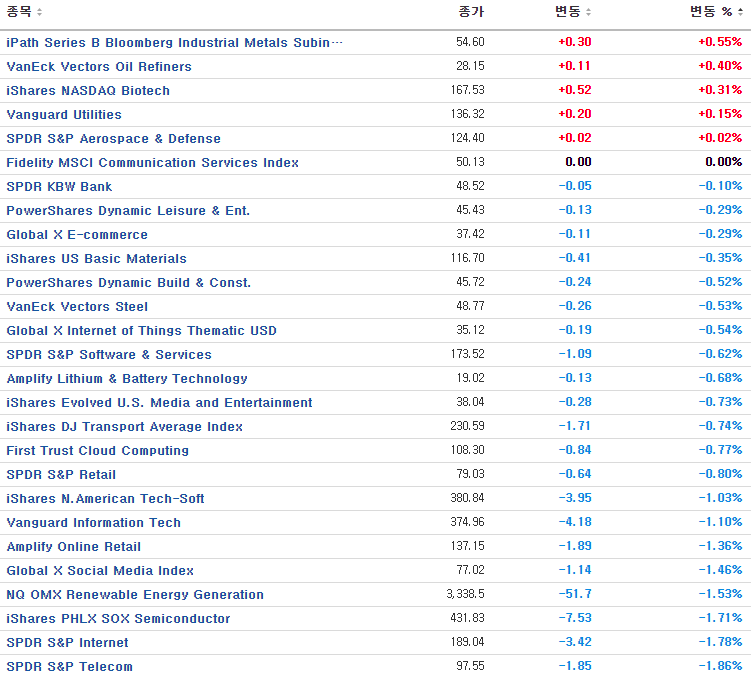Open iPath Series B Bloomberg Industrial Metals link
This screenshot has width=751, height=682.
point(174,43)
